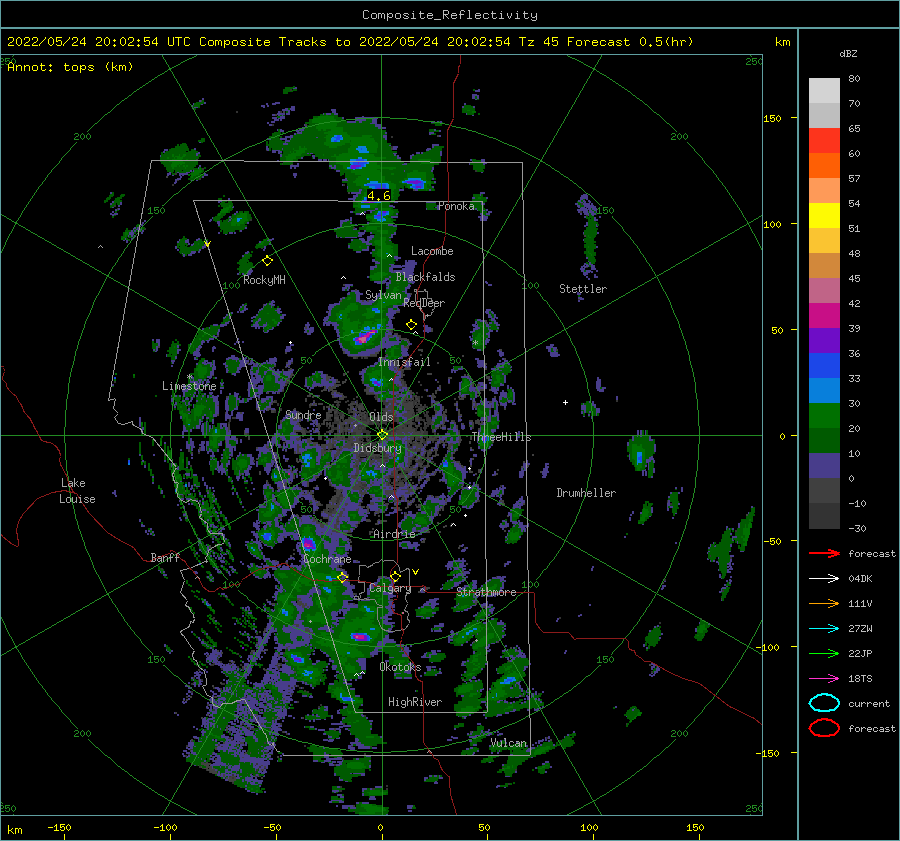Click the Sundre town label
Screen dimensions: 900x841
pyautogui.click(x=303, y=415)
